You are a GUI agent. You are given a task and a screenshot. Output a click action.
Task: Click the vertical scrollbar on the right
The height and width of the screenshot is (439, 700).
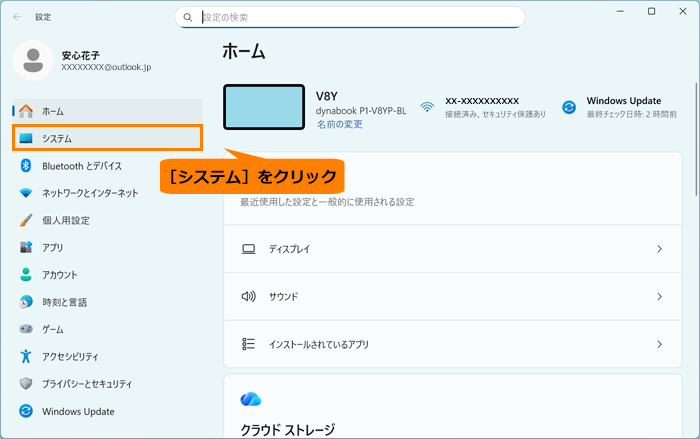[x=696, y=139]
